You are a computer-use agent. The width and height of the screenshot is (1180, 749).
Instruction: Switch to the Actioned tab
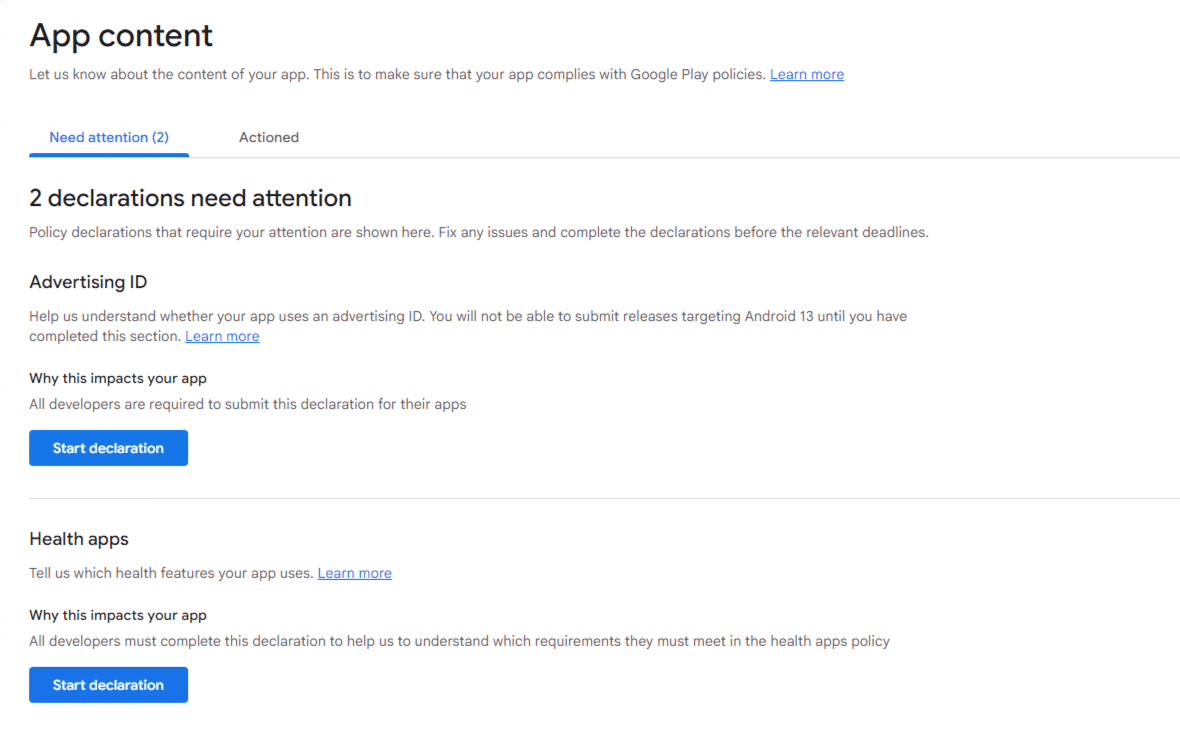[x=268, y=137]
